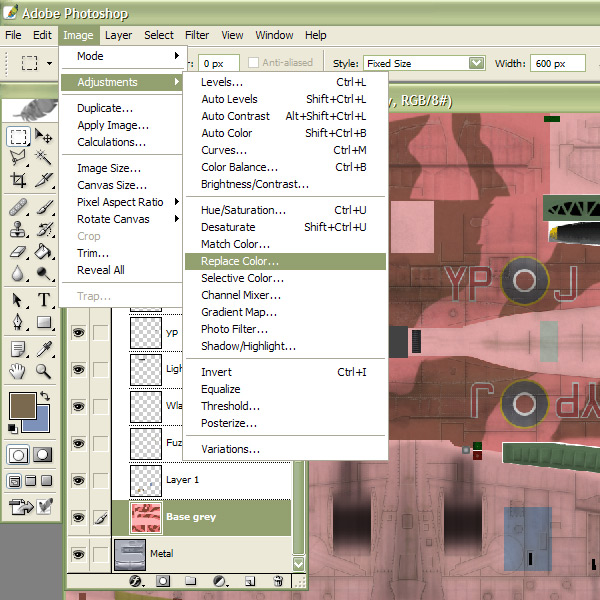The image size is (600, 600).
Task: Open the Layer menu
Action: (118, 35)
